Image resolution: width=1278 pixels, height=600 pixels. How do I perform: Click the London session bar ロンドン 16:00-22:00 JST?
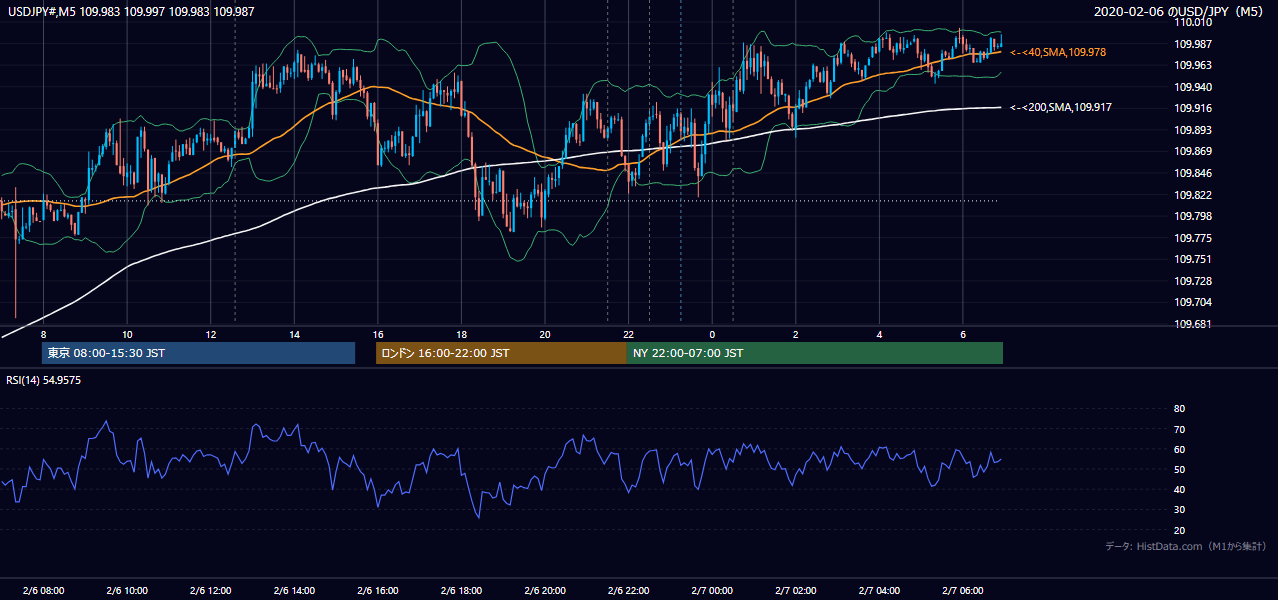click(x=501, y=353)
